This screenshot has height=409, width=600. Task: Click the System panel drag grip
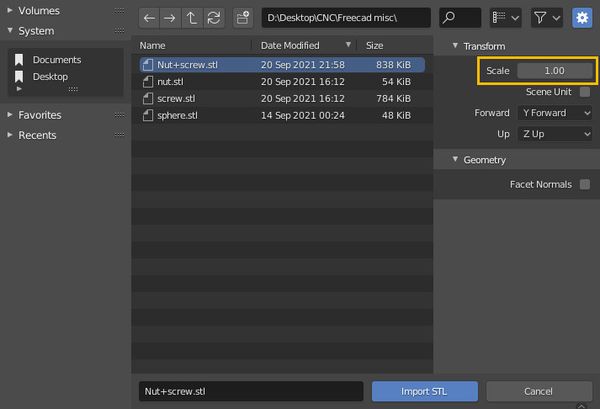(119, 30)
